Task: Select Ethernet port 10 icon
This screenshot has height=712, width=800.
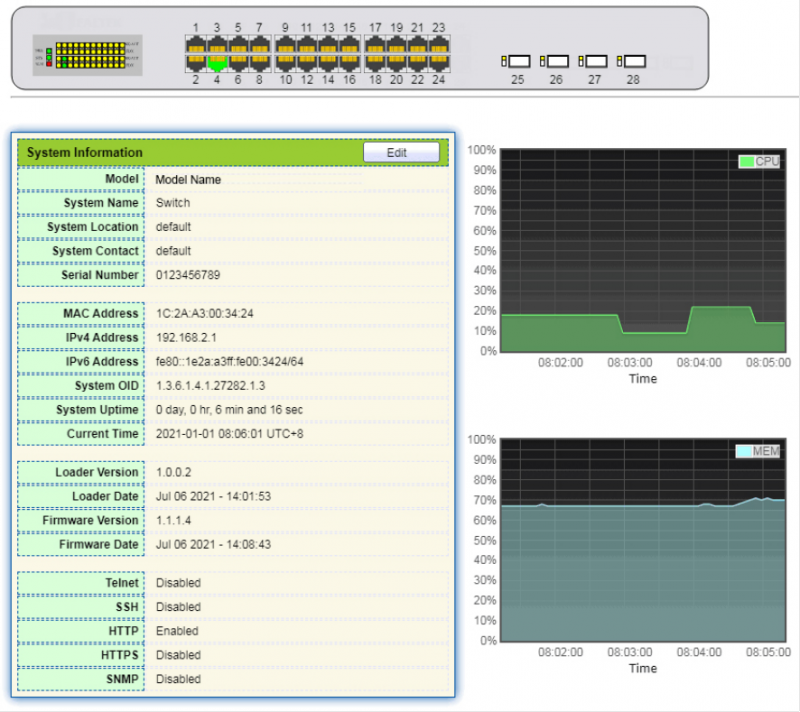Action: tap(285, 63)
